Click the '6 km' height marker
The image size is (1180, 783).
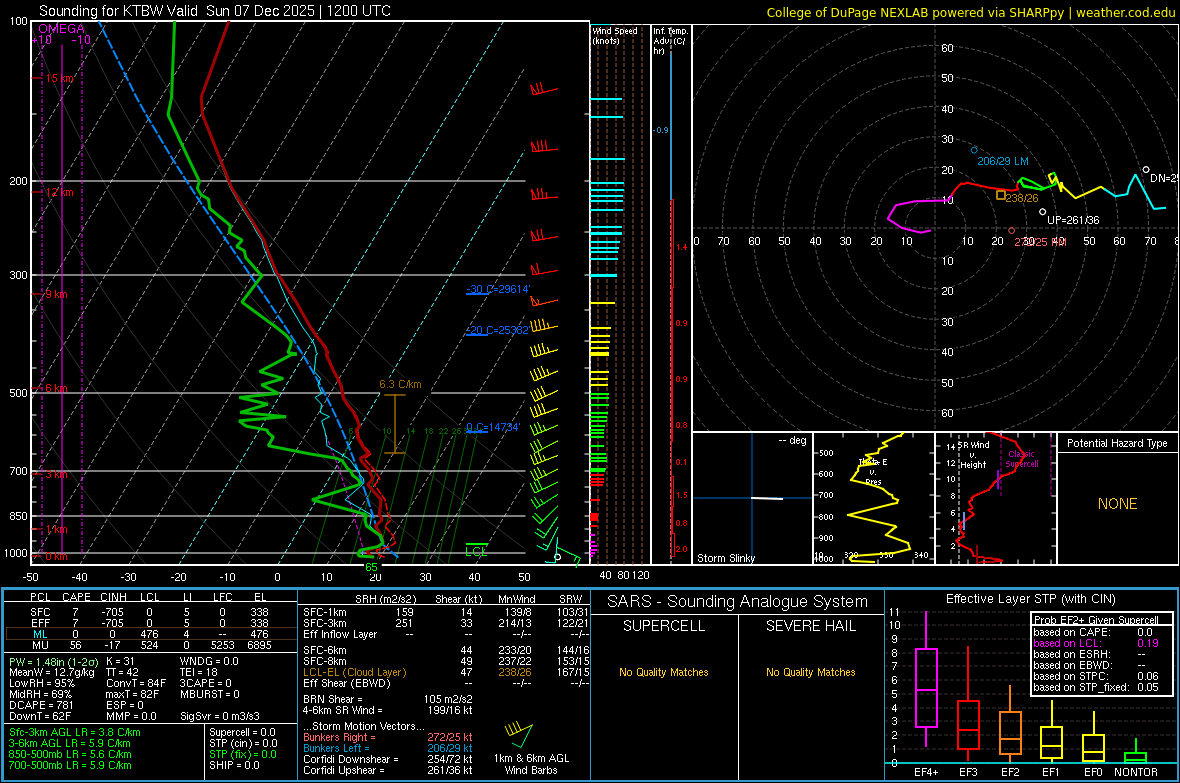(56, 388)
